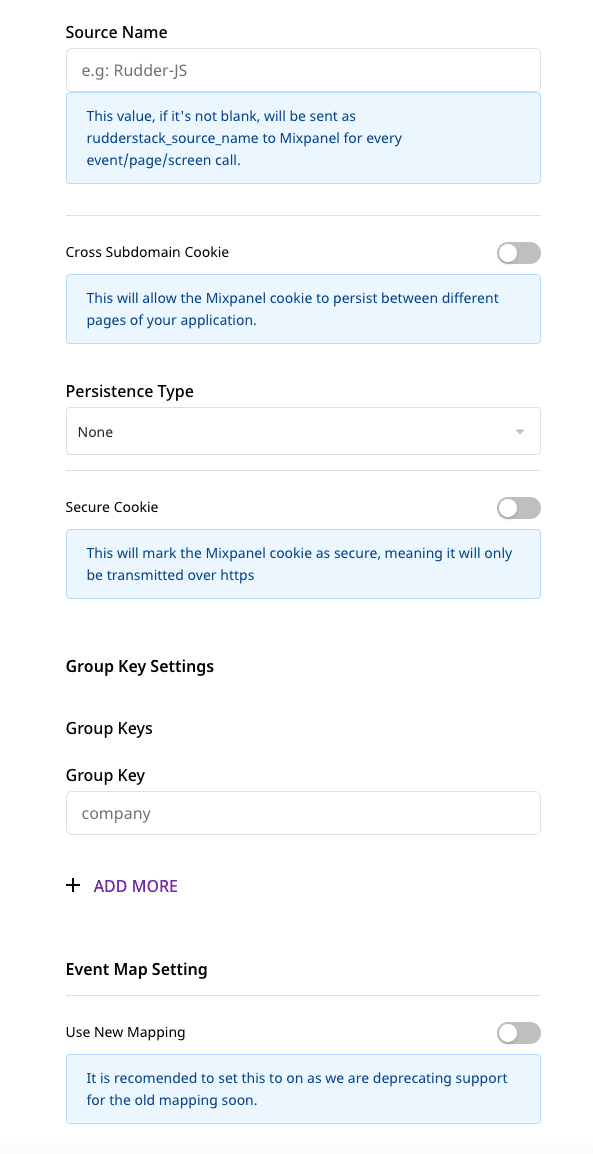Screen dimensions: 593x1154
Task: Click the Secure Cookie toggle switch handle
Action: (x=510, y=508)
